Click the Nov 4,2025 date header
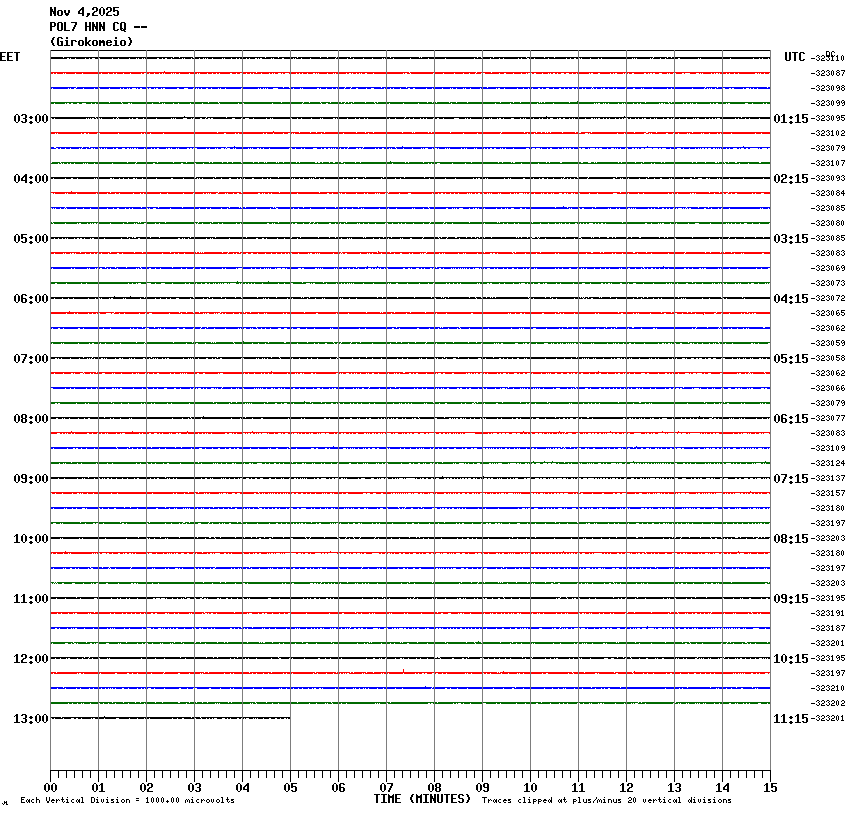This screenshot has width=850, height=814. pyautogui.click(x=84, y=12)
